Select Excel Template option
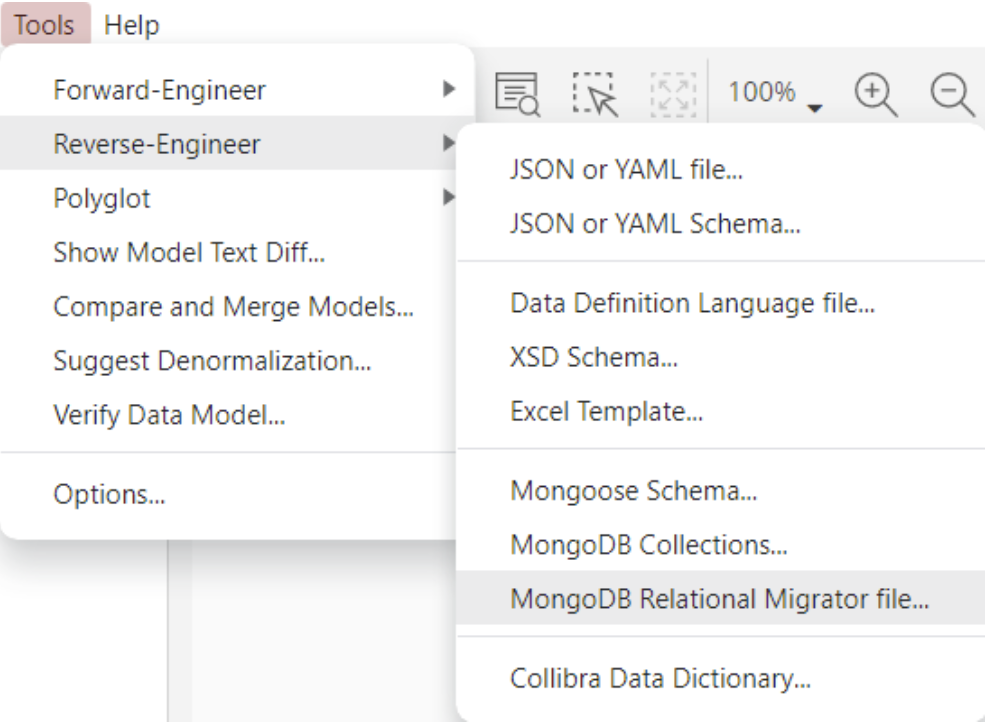 [x=605, y=410]
